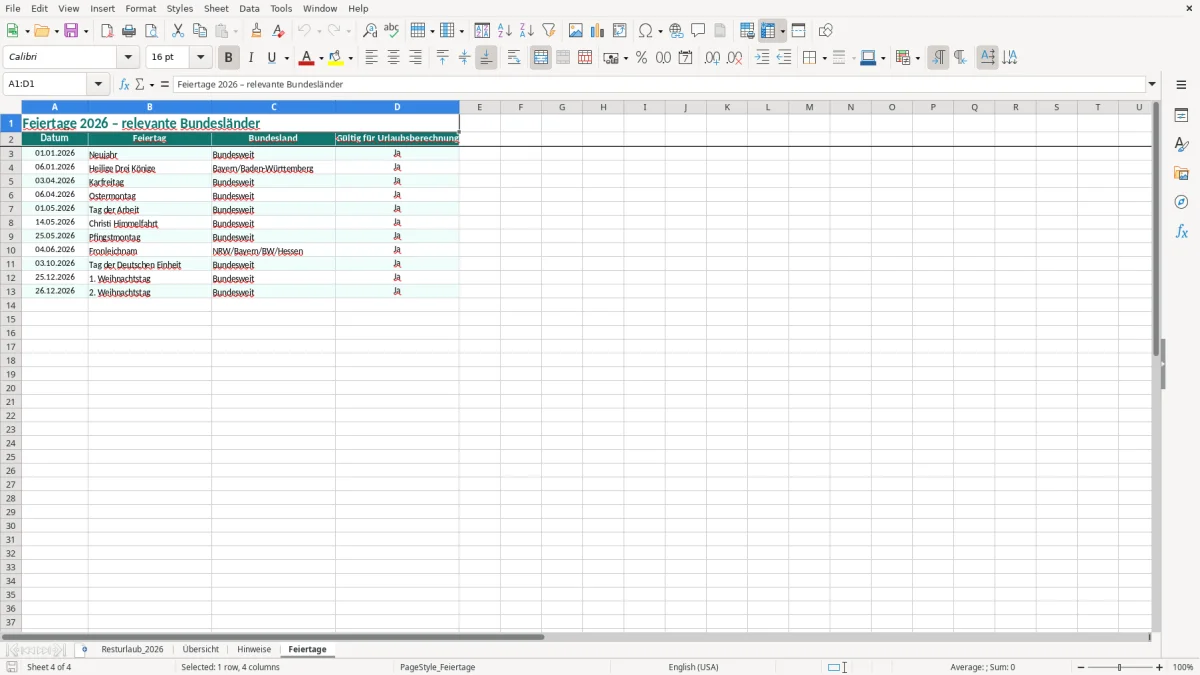Open background color dropdown arrow
Viewport: 1200px width, 675px height.
coord(351,58)
